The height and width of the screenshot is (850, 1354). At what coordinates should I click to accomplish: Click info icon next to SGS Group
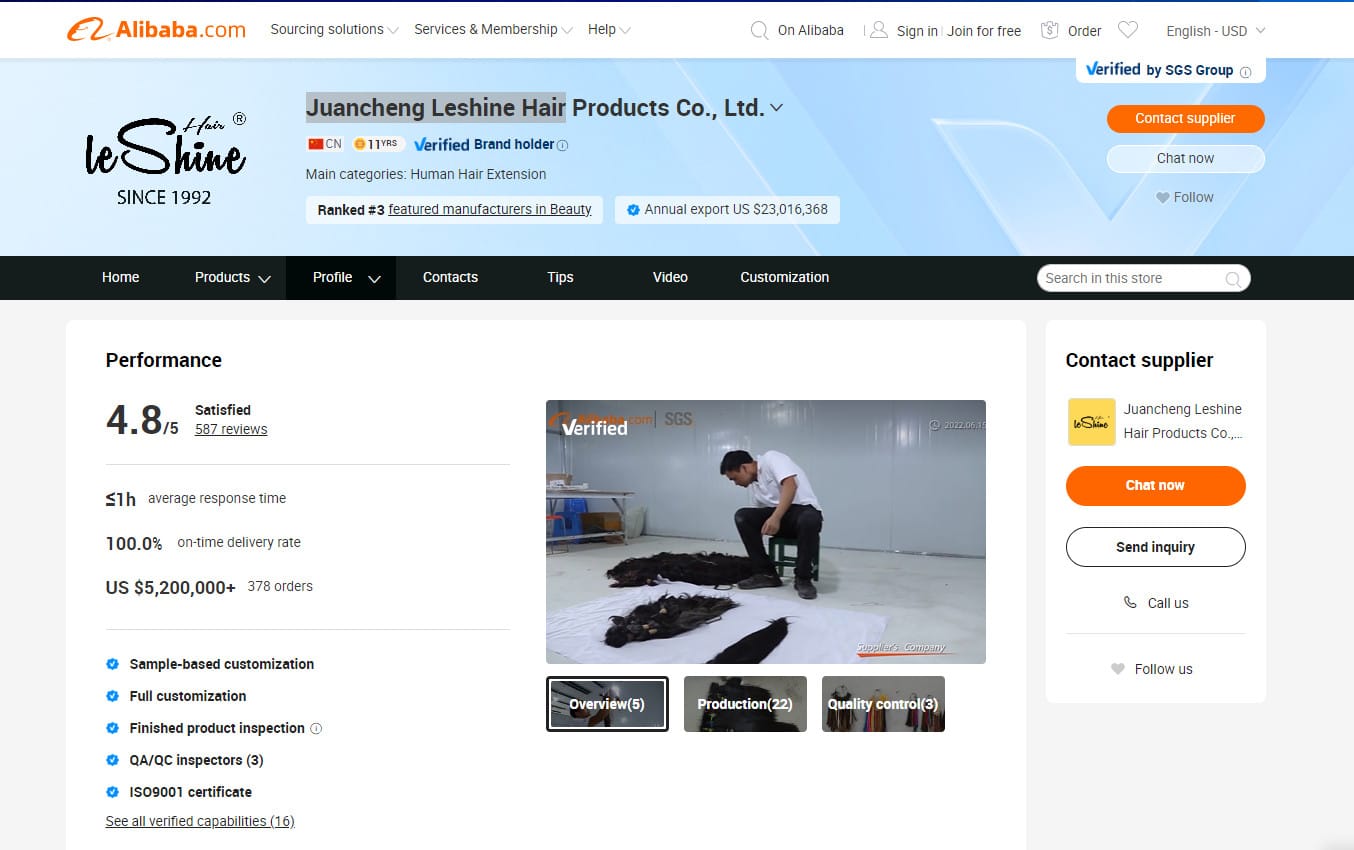coord(1245,71)
